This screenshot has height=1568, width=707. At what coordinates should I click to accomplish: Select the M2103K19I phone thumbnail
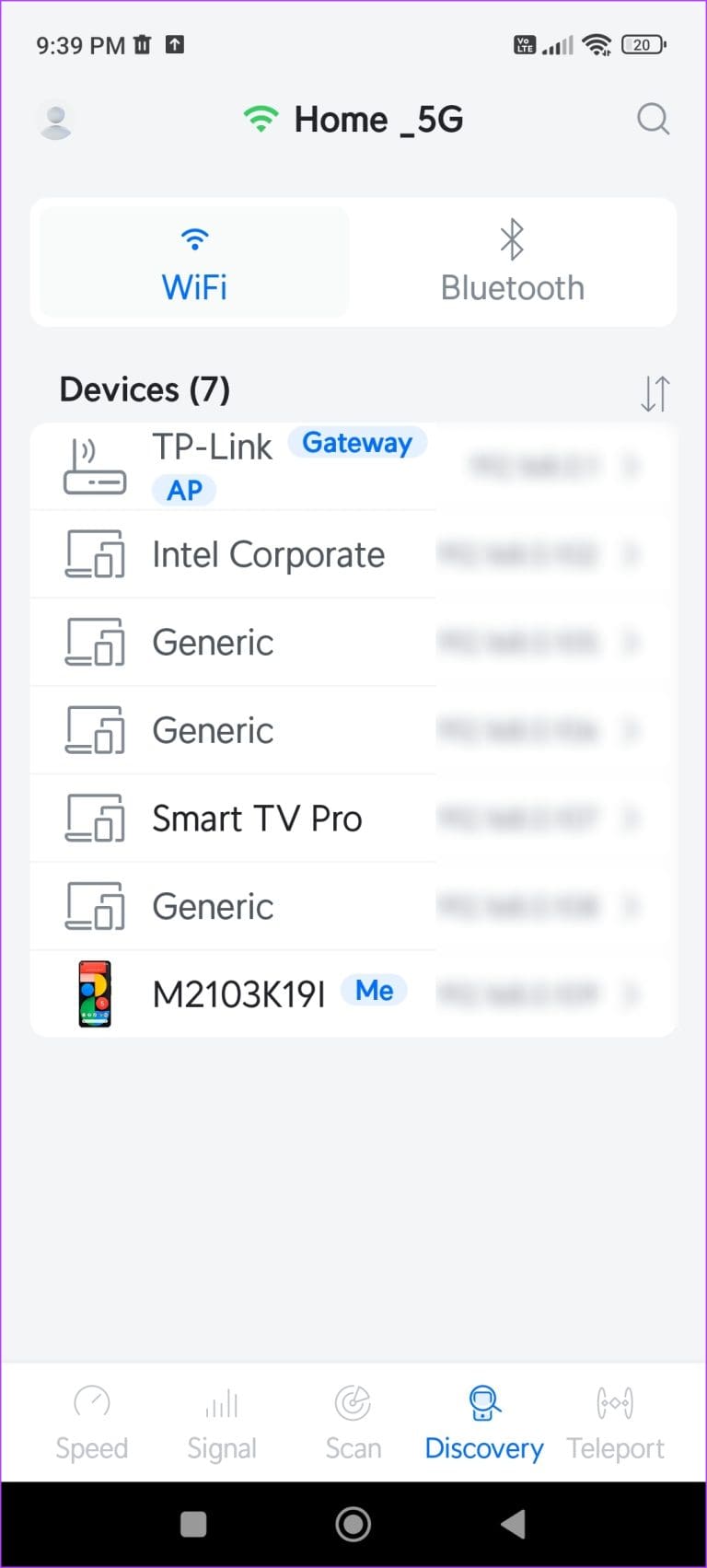pos(93,993)
